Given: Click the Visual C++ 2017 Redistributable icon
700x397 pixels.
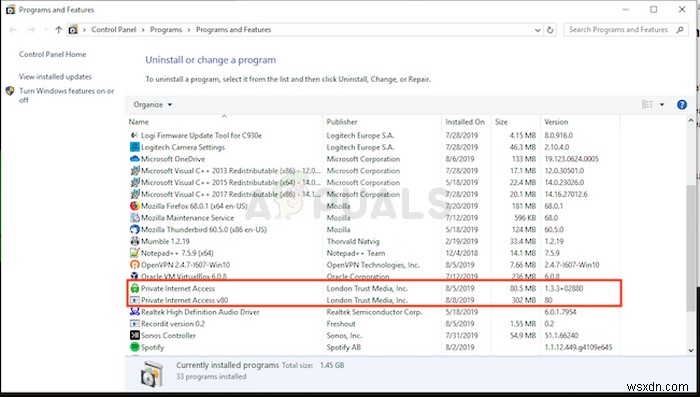Looking at the screenshot, I should (x=134, y=194).
